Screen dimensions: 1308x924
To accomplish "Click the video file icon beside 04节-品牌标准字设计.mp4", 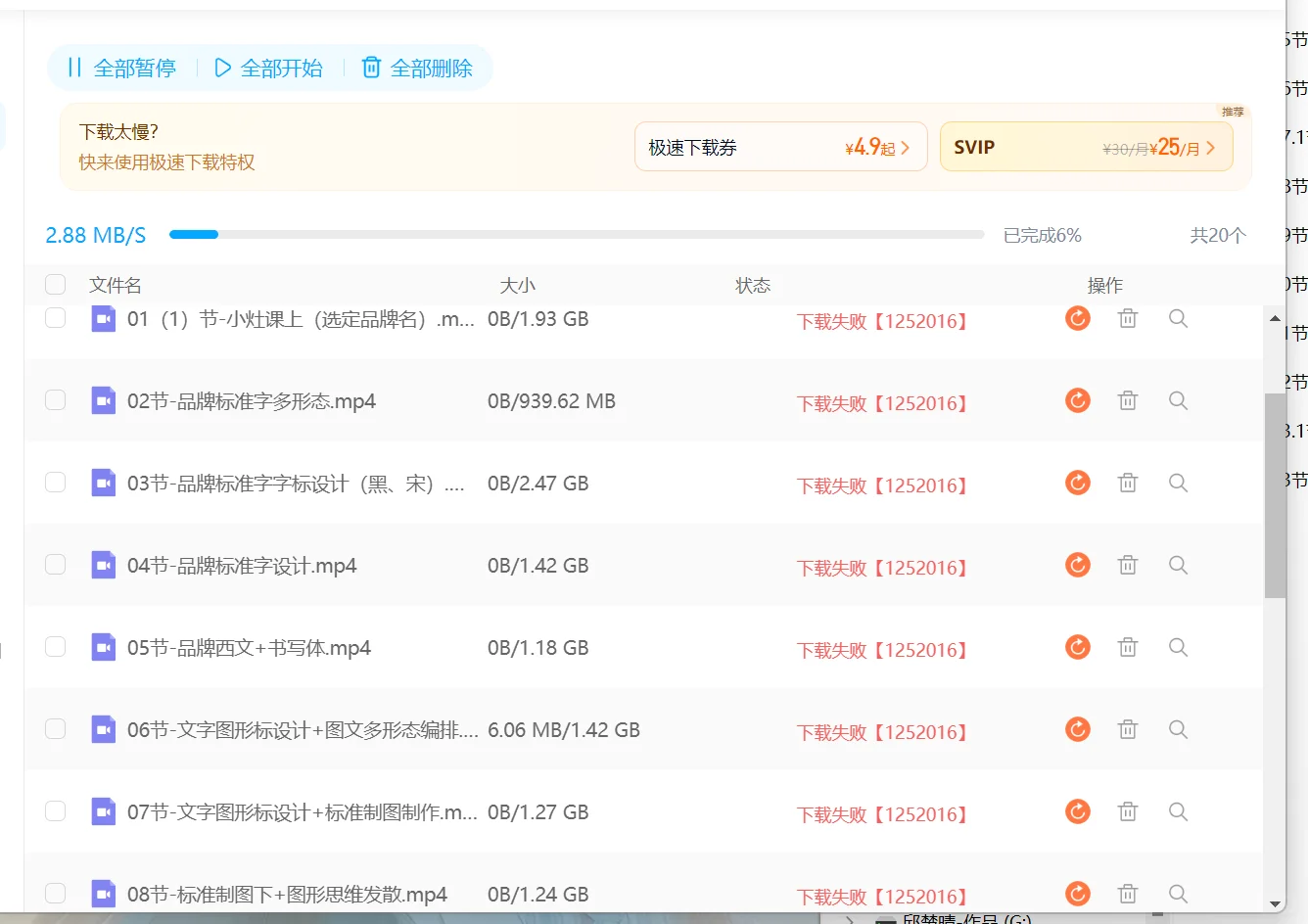I will tap(103, 565).
